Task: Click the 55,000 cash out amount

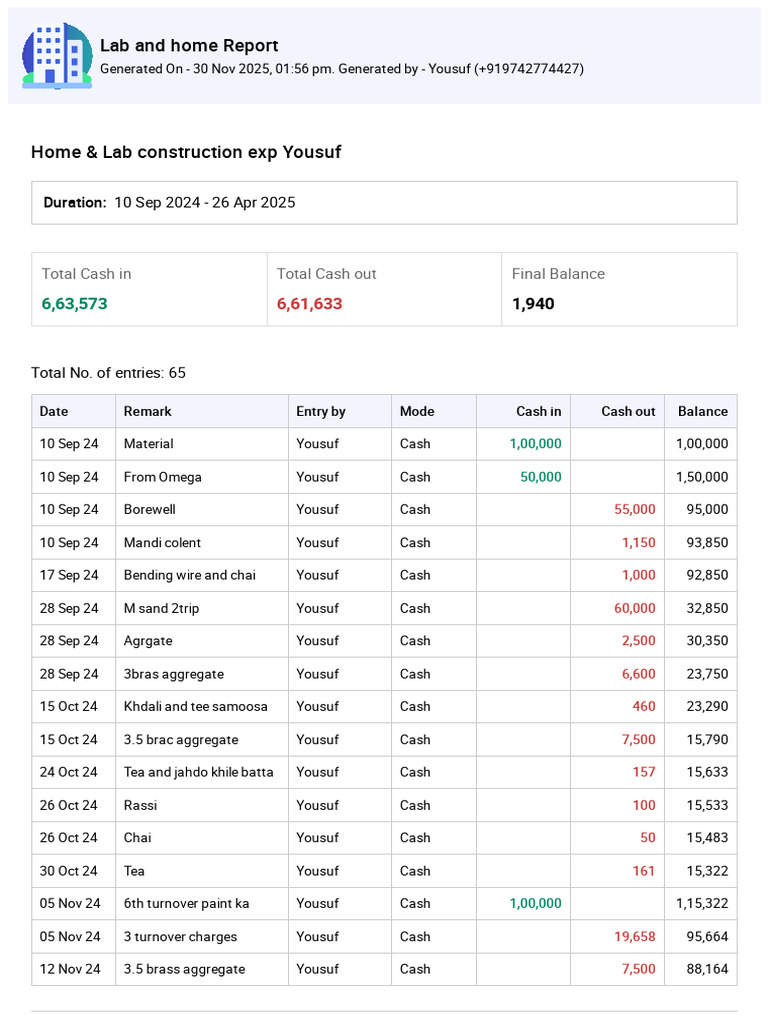Action: (635, 509)
